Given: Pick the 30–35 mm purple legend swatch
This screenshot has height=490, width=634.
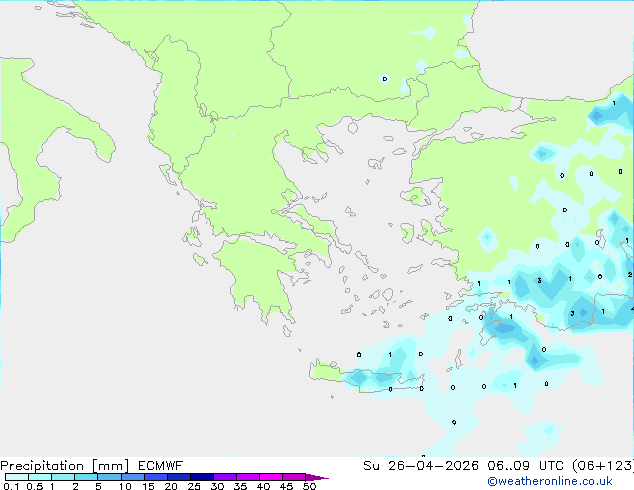Looking at the screenshot, I should [225, 477].
